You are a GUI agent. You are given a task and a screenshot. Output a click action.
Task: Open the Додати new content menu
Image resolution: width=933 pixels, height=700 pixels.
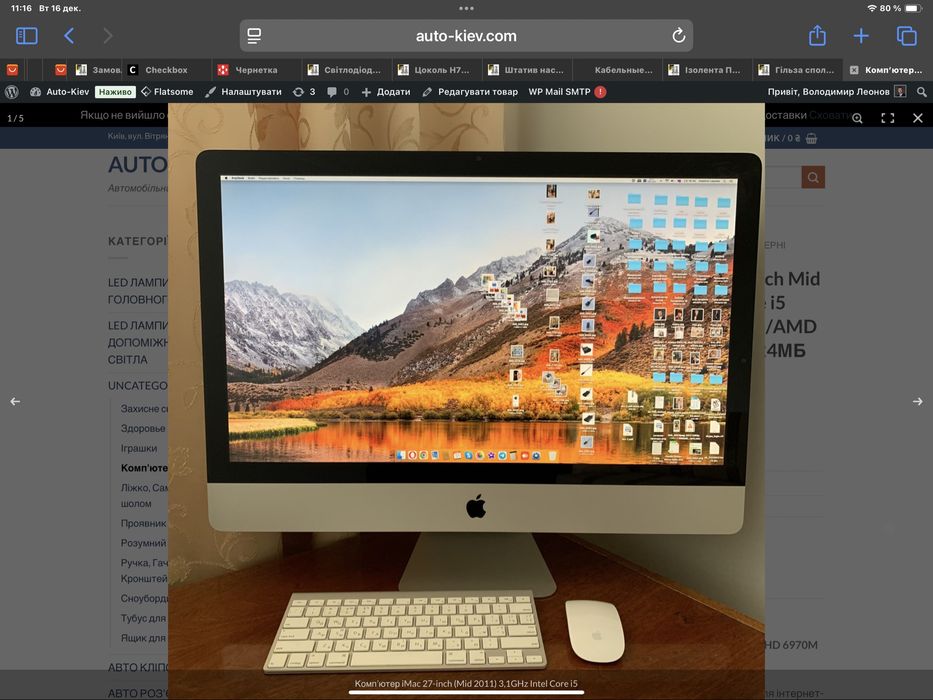pyautogui.click(x=386, y=92)
